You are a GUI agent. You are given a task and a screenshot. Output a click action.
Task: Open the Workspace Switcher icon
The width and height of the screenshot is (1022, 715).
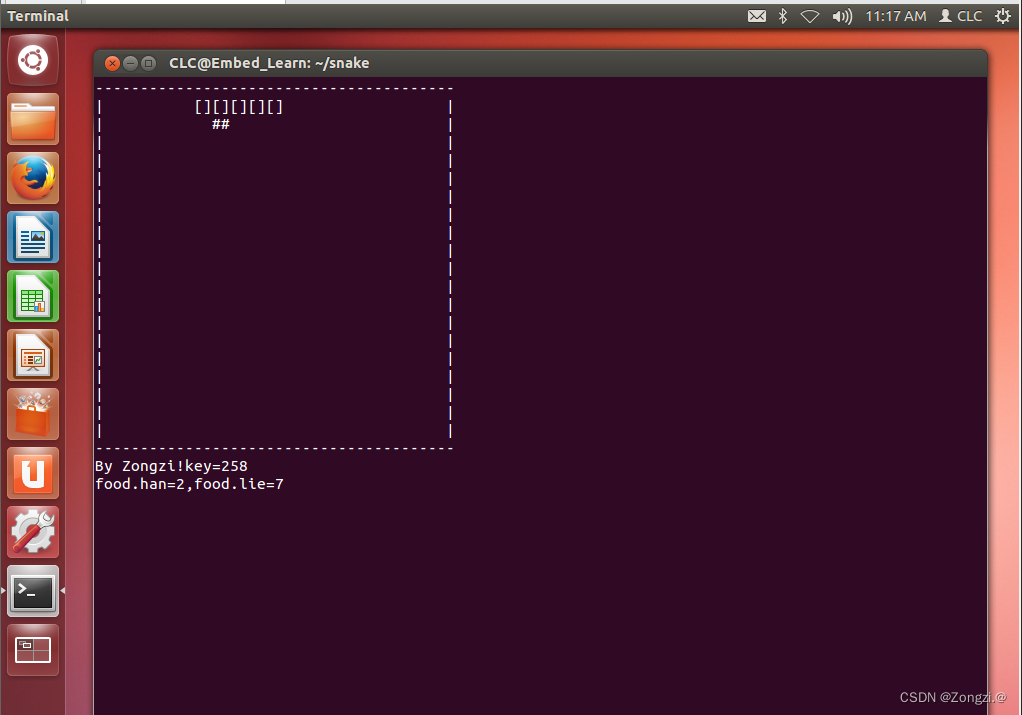tap(33, 650)
